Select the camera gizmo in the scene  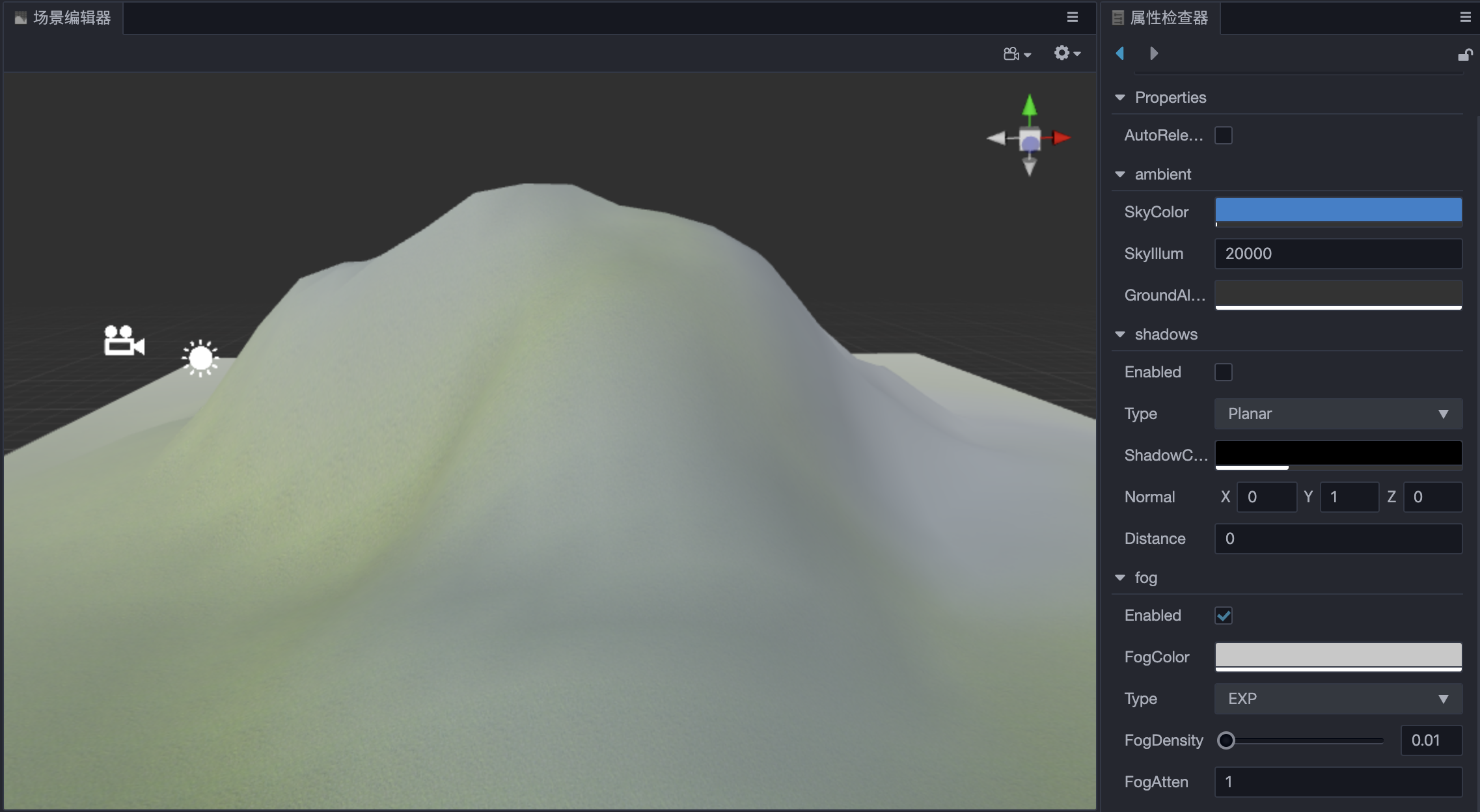click(x=124, y=340)
